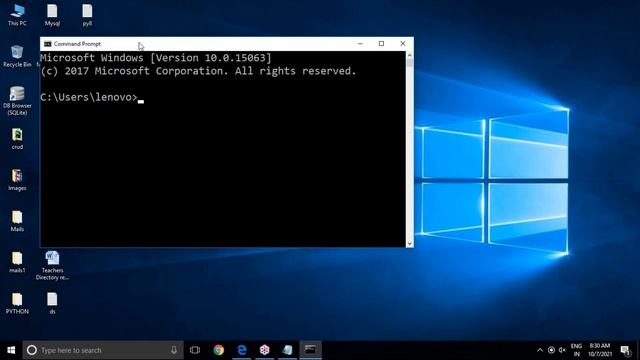Select the pyll file icon
Image resolution: width=640 pixels, height=360 pixels.
pyautogui.click(x=87, y=15)
